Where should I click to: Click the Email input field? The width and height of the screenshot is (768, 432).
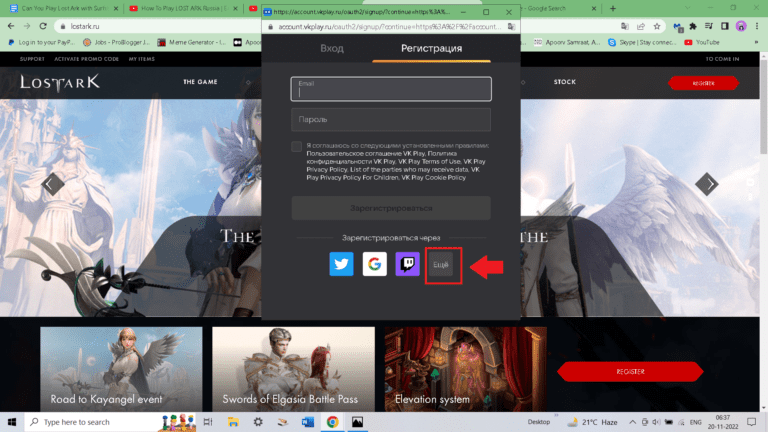pyautogui.click(x=391, y=89)
